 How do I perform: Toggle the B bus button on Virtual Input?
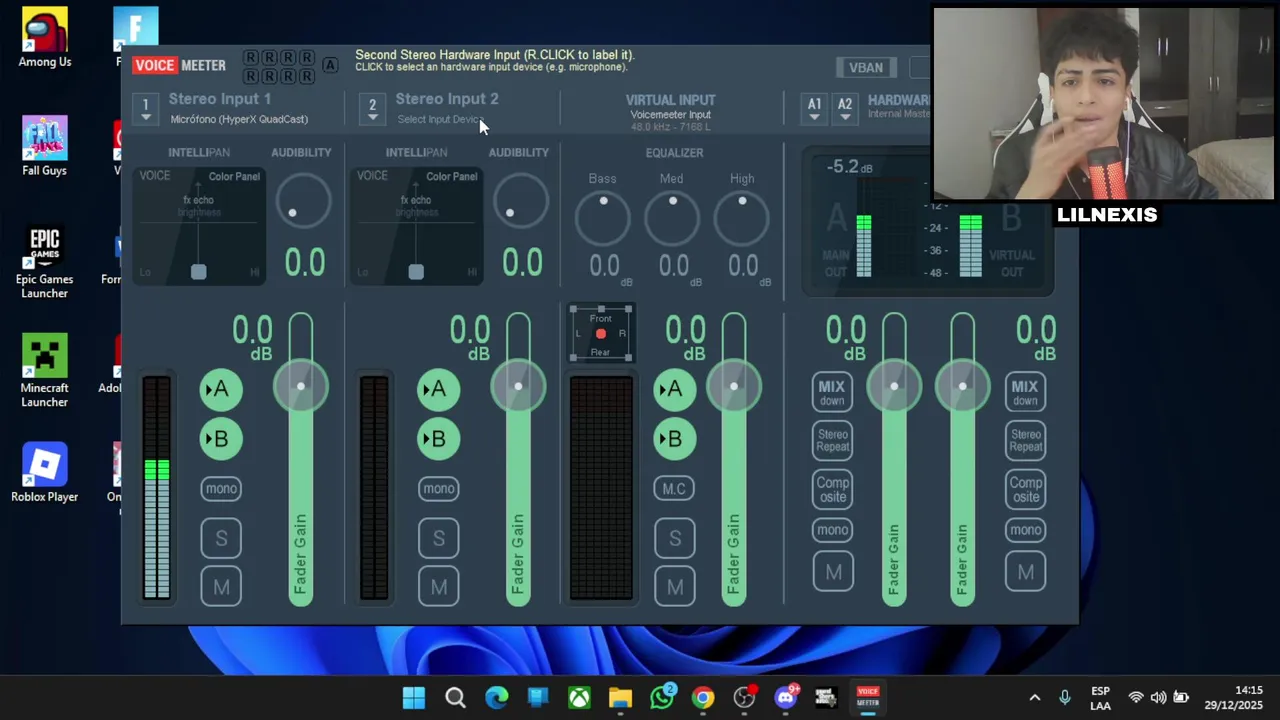click(674, 438)
